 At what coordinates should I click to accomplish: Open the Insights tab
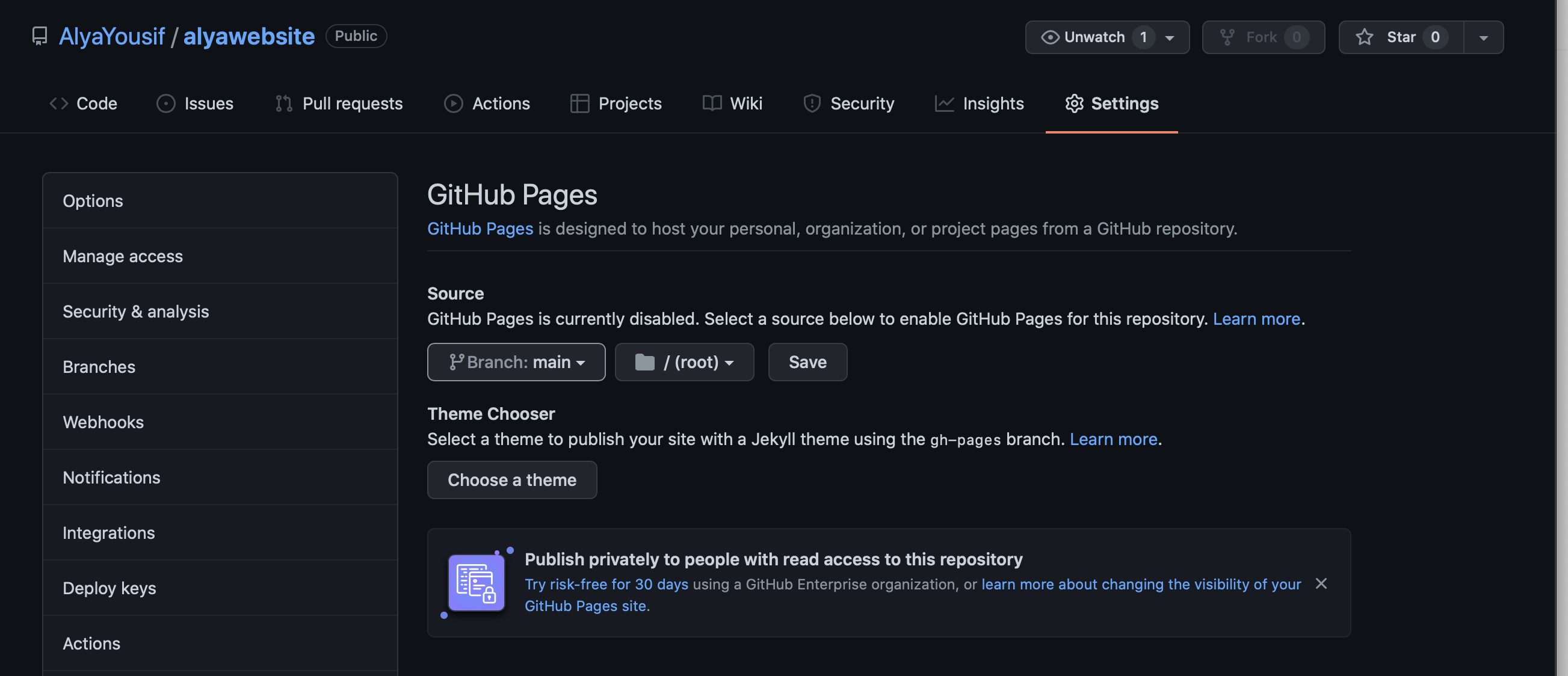tap(980, 103)
